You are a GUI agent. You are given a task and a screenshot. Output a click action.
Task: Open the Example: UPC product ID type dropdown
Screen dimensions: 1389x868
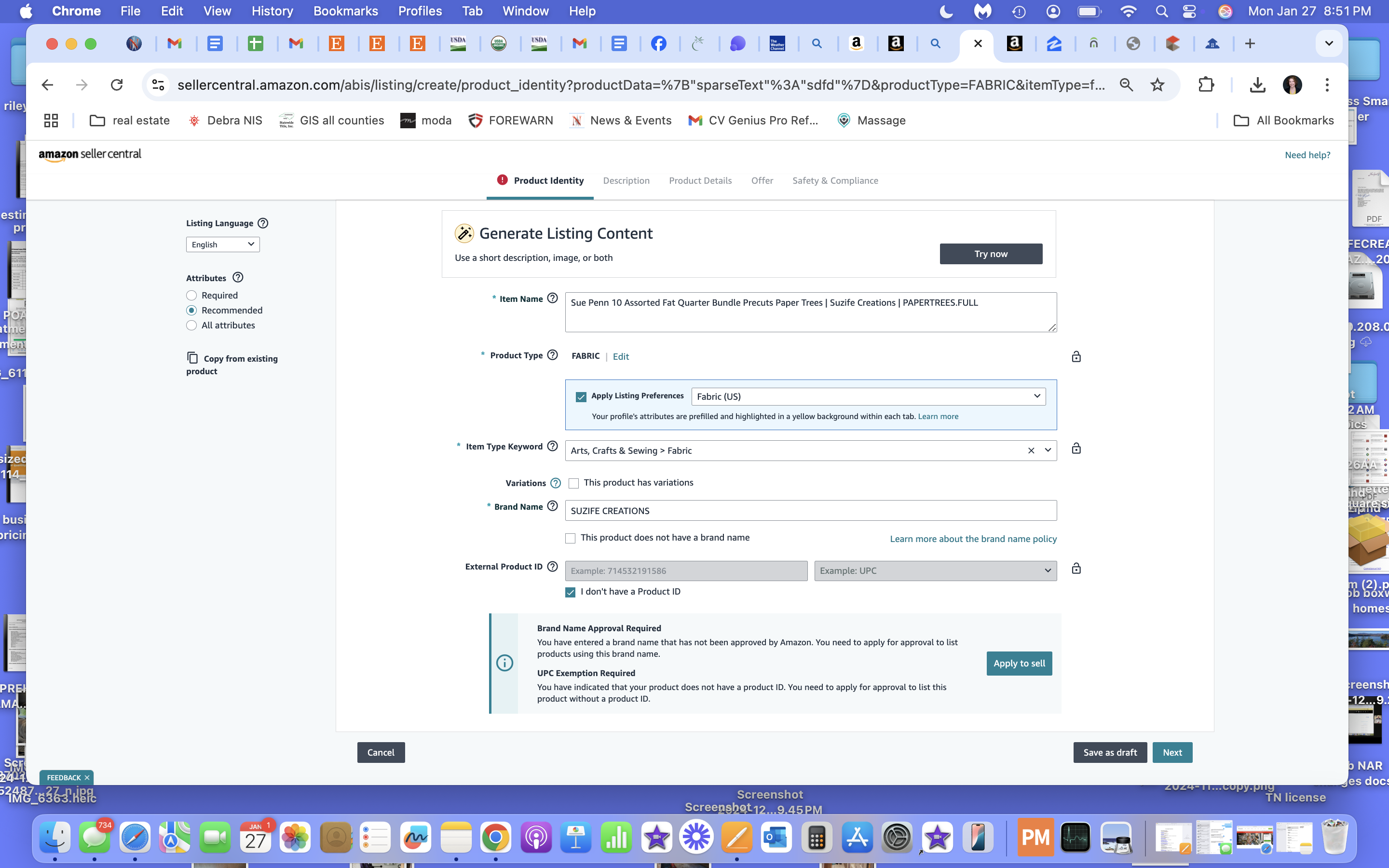click(935, 570)
